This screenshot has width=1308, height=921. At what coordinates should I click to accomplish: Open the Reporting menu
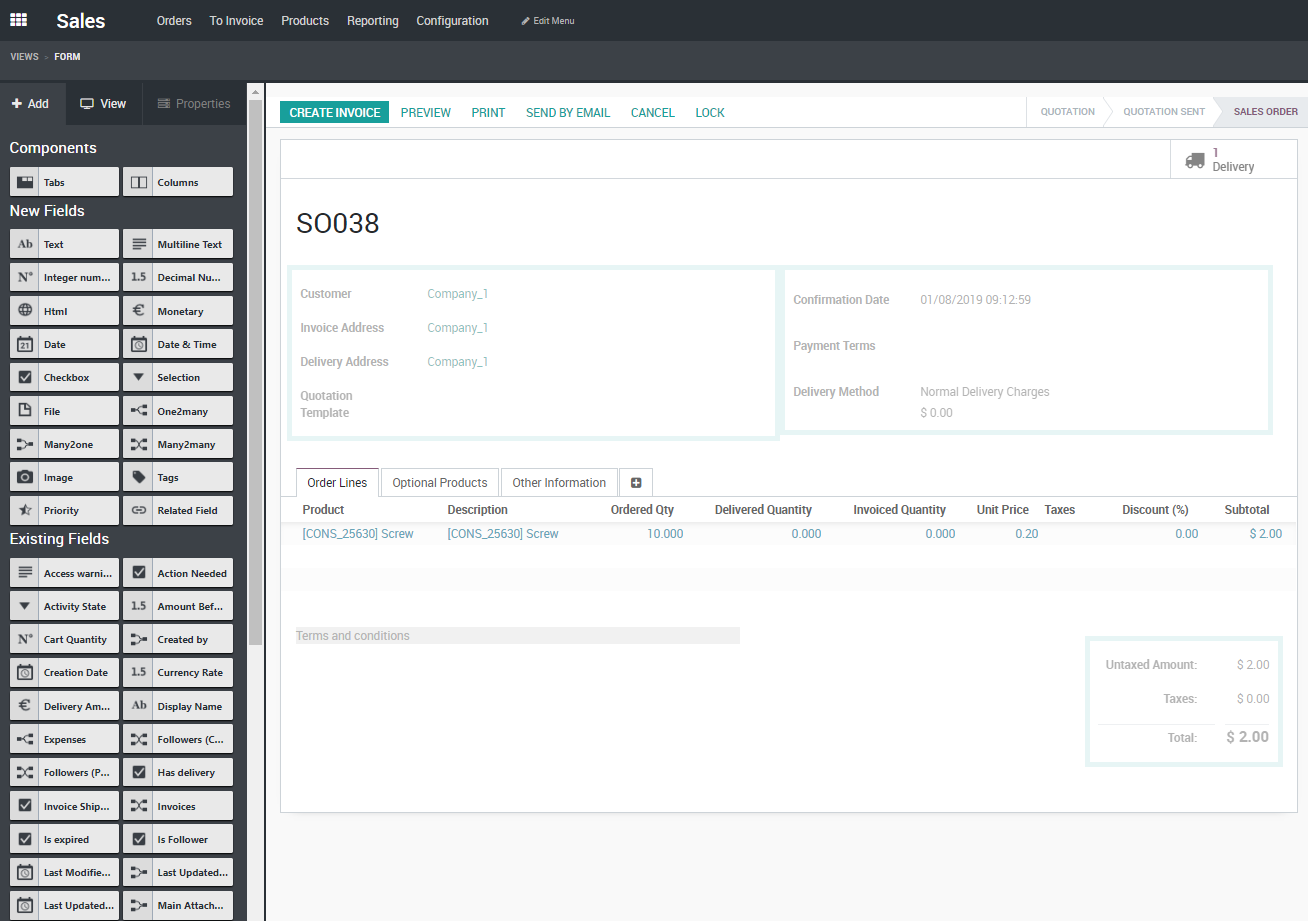click(x=373, y=21)
